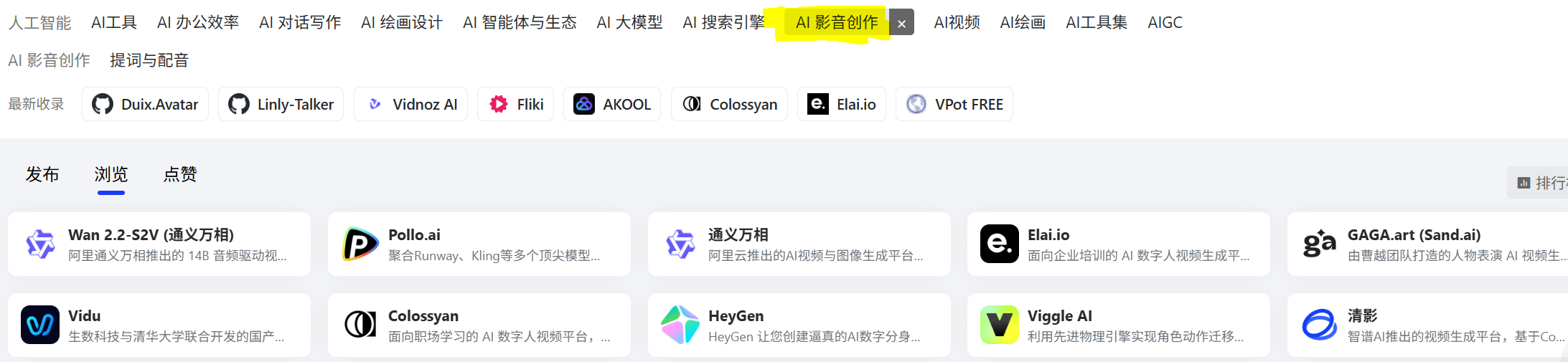This screenshot has width=1568, height=362.
Task: Remove the AI 影音创作 filter with the X
Action: coord(901,23)
